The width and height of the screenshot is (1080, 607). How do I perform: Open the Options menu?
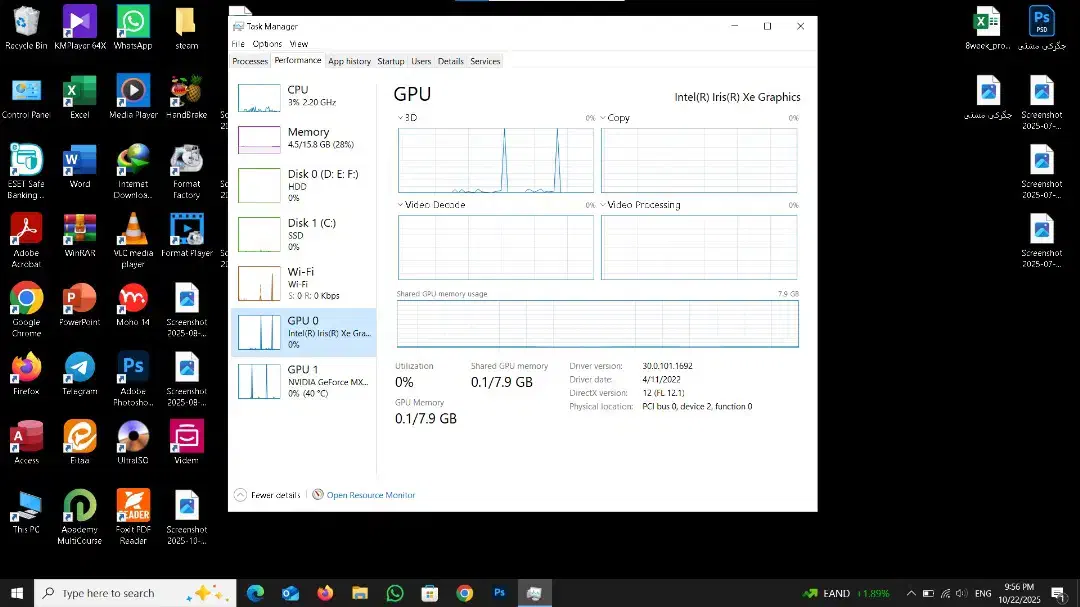pos(267,44)
